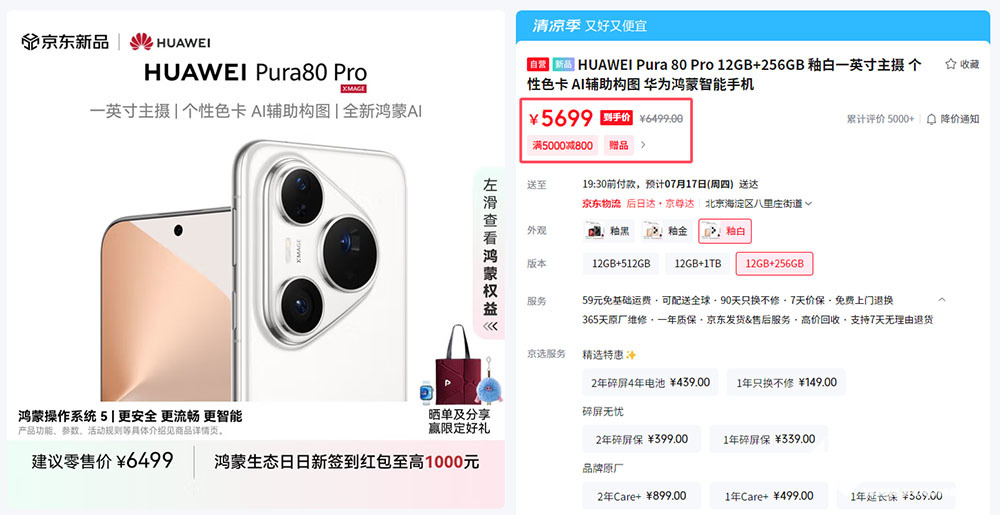Select the 12GB+512GB version

click(621, 263)
